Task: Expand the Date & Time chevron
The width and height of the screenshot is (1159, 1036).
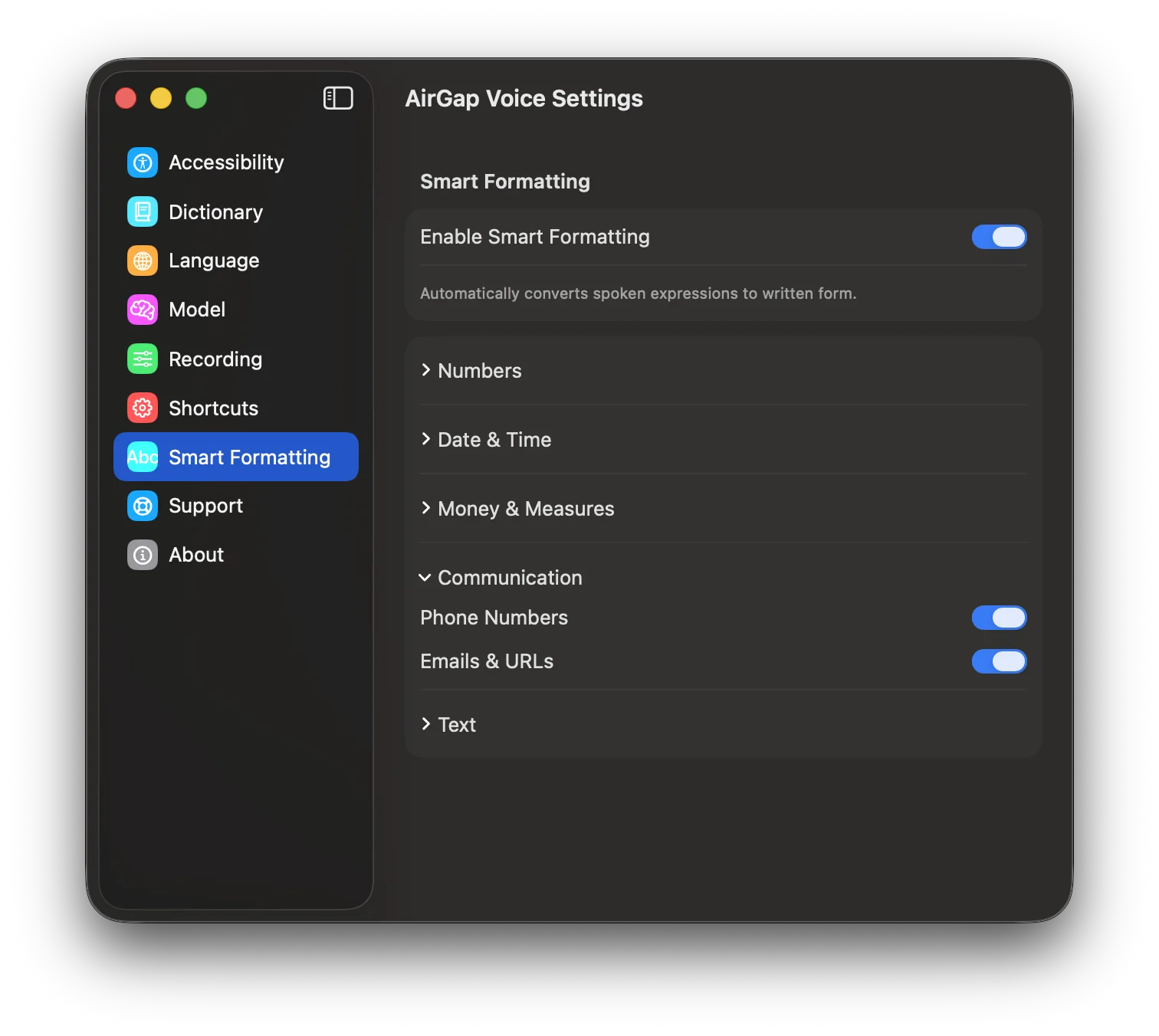Action: coord(425,439)
